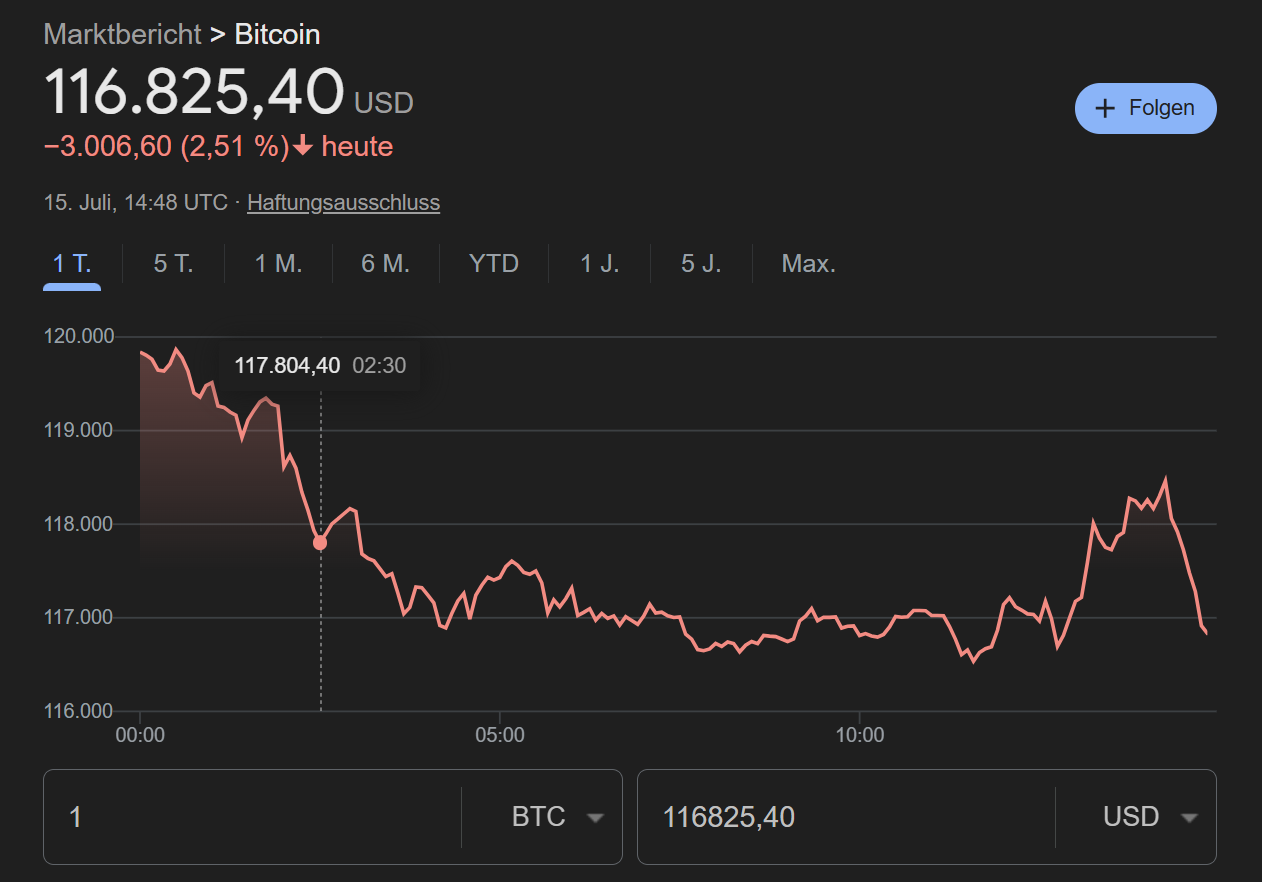This screenshot has width=1262, height=882.
Task: Switch to the 1 J. time range
Action: pyautogui.click(x=600, y=264)
